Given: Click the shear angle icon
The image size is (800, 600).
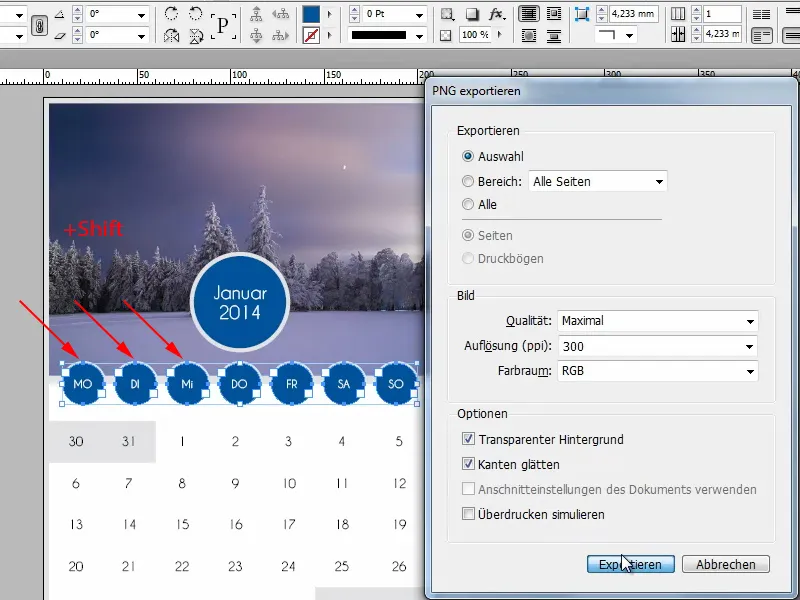Looking at the screenshot, I should coord(60,35).
